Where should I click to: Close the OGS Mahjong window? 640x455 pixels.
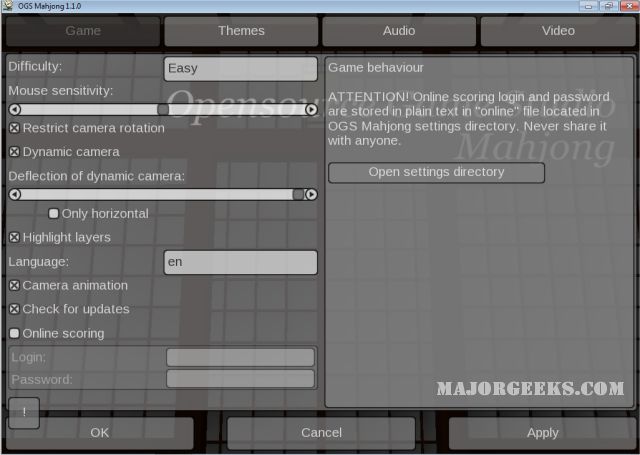629,6
